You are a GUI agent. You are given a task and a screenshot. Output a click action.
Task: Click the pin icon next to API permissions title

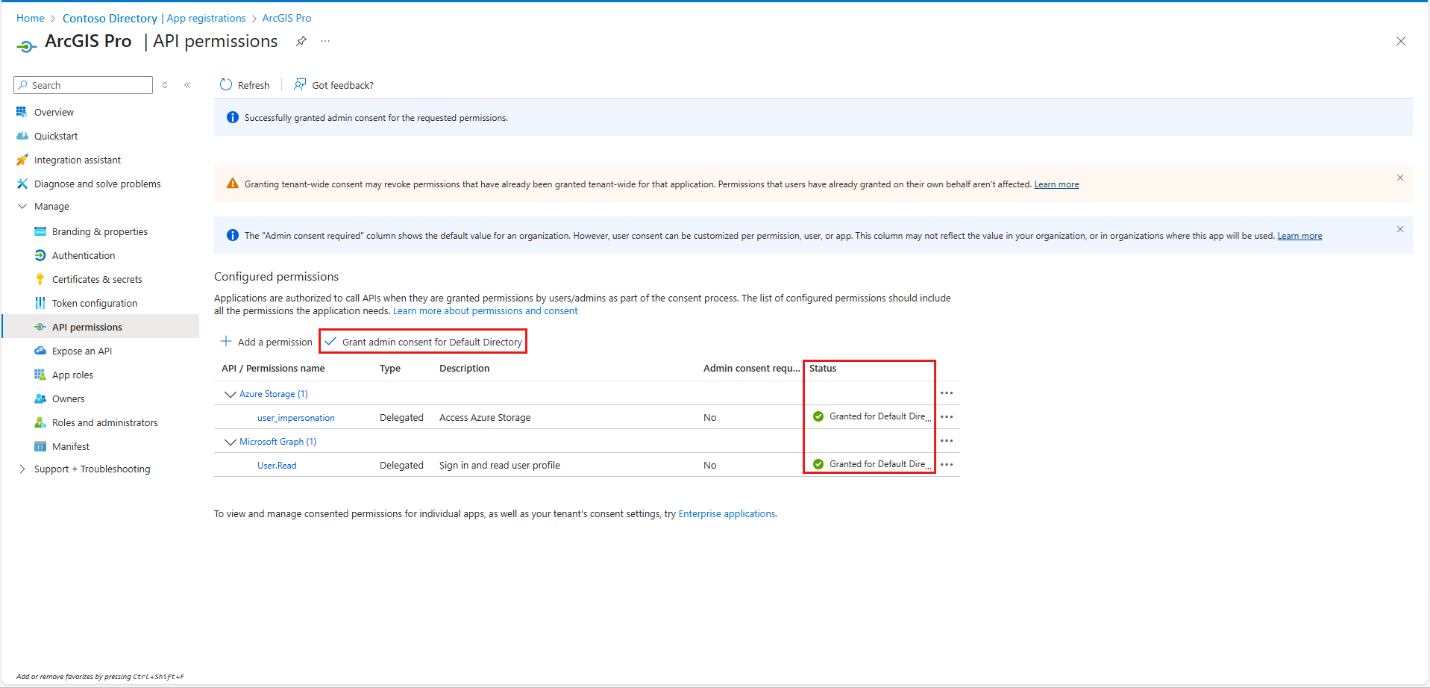click(301, 41)
